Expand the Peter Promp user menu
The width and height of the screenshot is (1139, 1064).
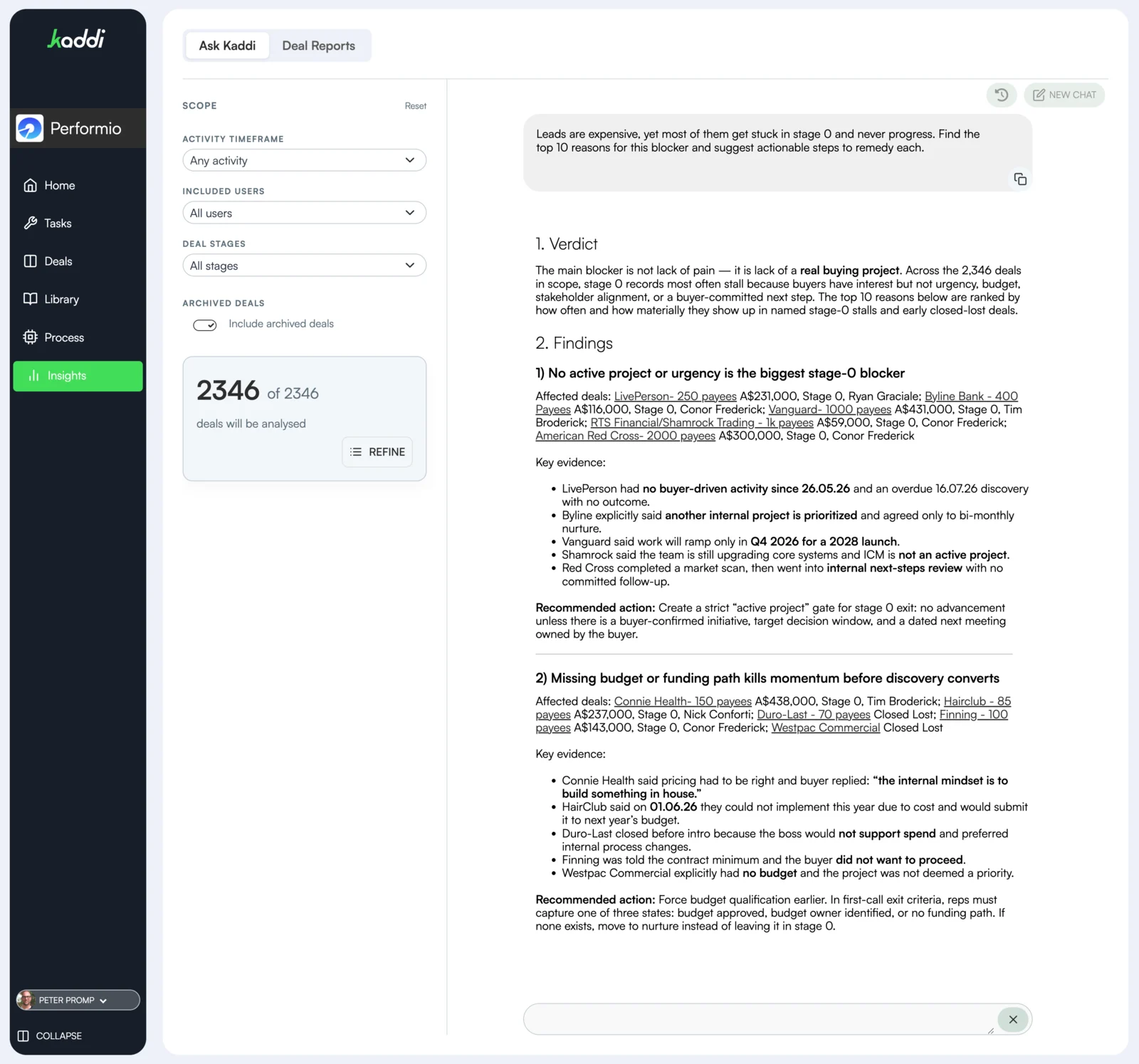(78, 1000)
